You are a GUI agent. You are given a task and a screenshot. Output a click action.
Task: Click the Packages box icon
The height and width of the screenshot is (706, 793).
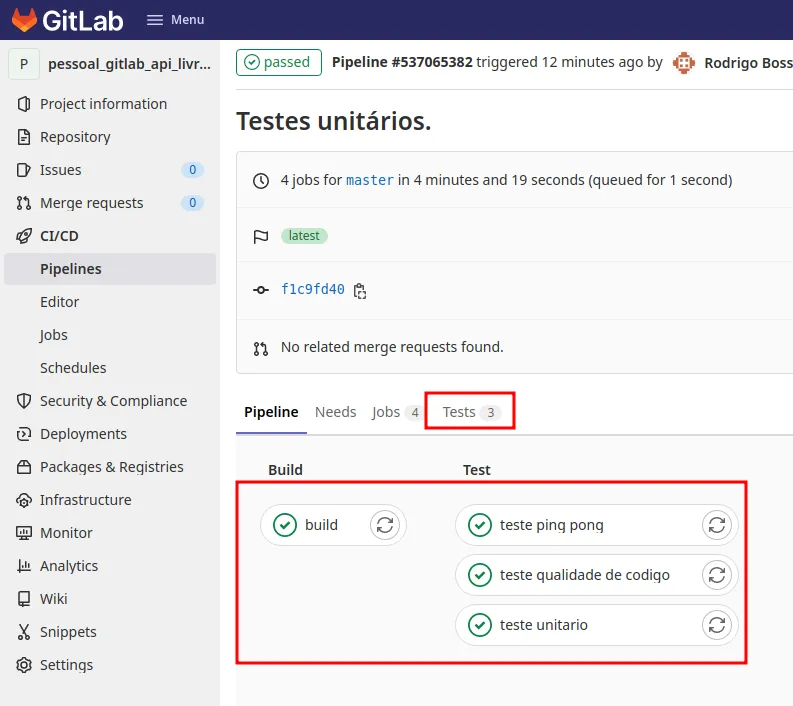[x=24, y=467]
